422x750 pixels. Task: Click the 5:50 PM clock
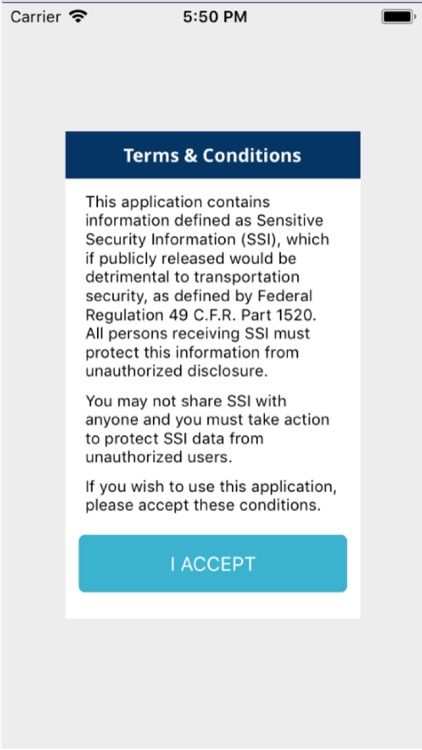click(x=215, y=17)
